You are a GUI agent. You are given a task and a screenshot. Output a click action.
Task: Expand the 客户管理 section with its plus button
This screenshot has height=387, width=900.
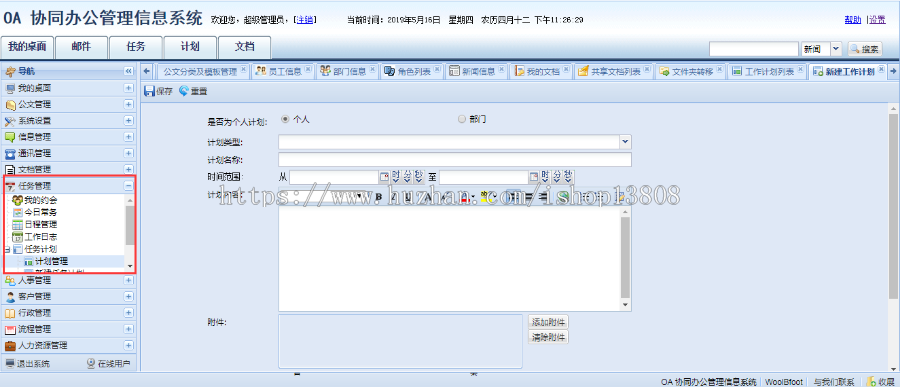point(129,297)
